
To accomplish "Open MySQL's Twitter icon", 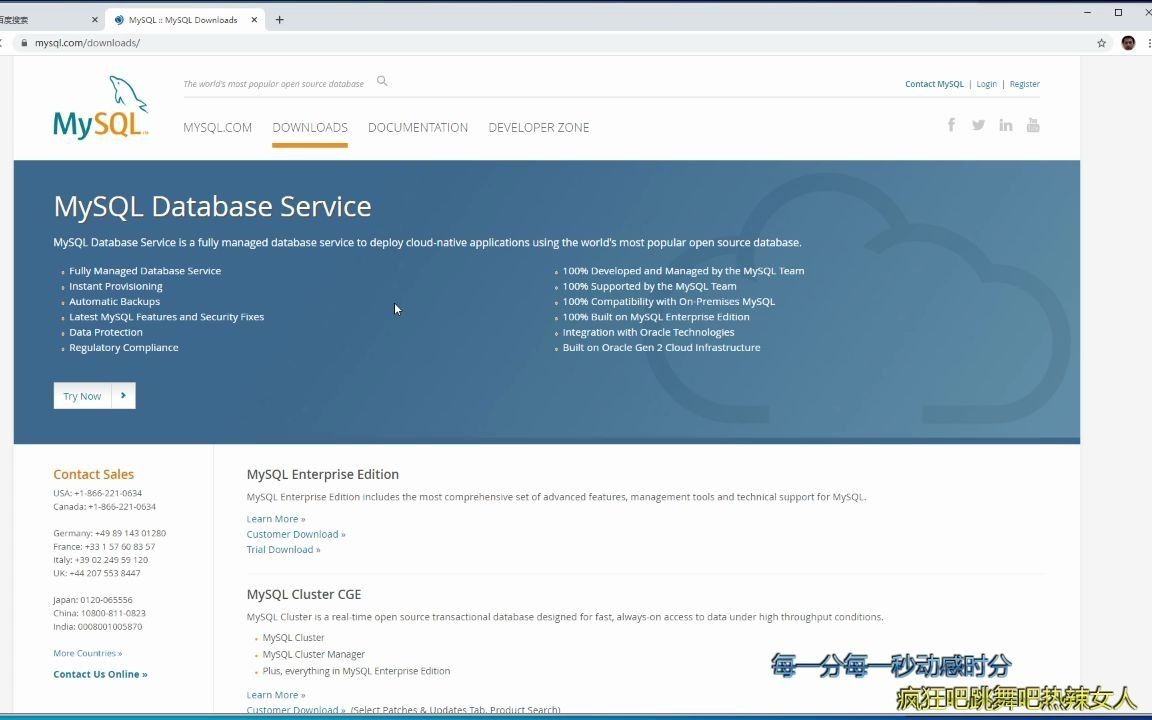I will 978,124.
